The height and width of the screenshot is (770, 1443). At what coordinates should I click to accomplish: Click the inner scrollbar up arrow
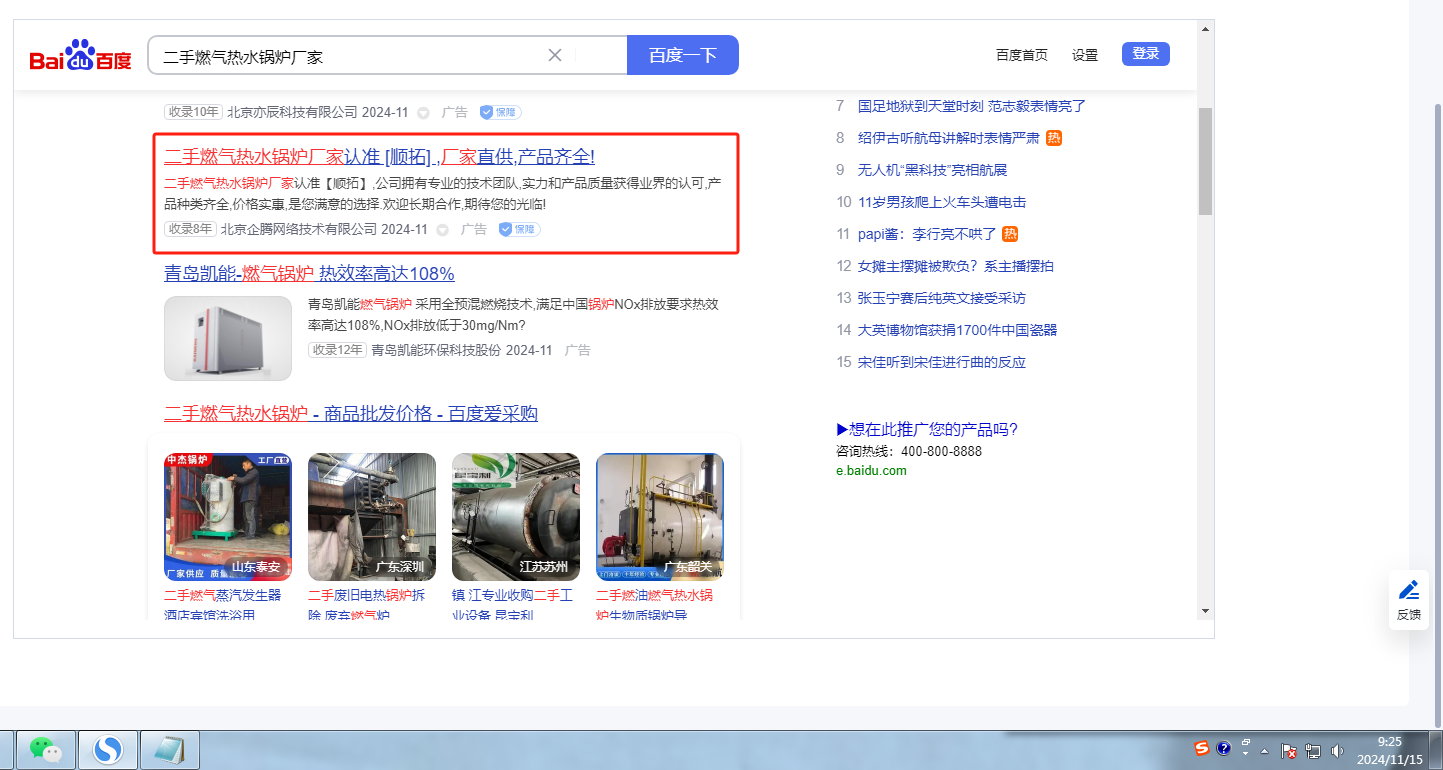tap(1205, 28)
